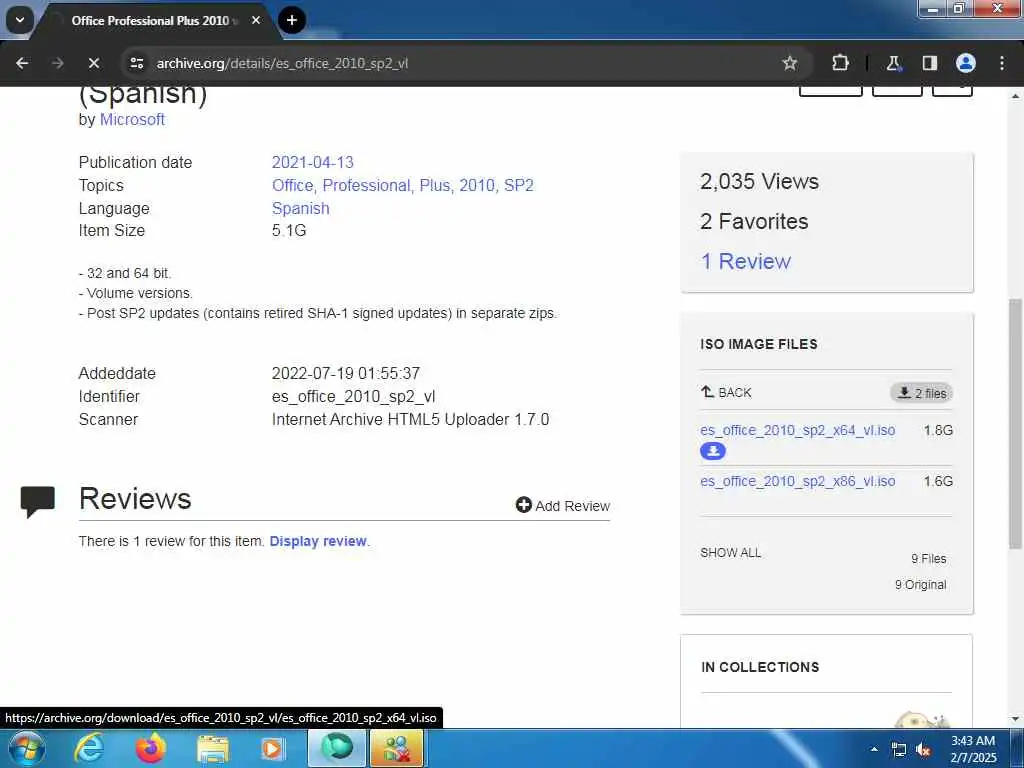Click the 2,035 Views text
Image resolution: width=1024 pixels, height=768 pixels.
point(759,181)
